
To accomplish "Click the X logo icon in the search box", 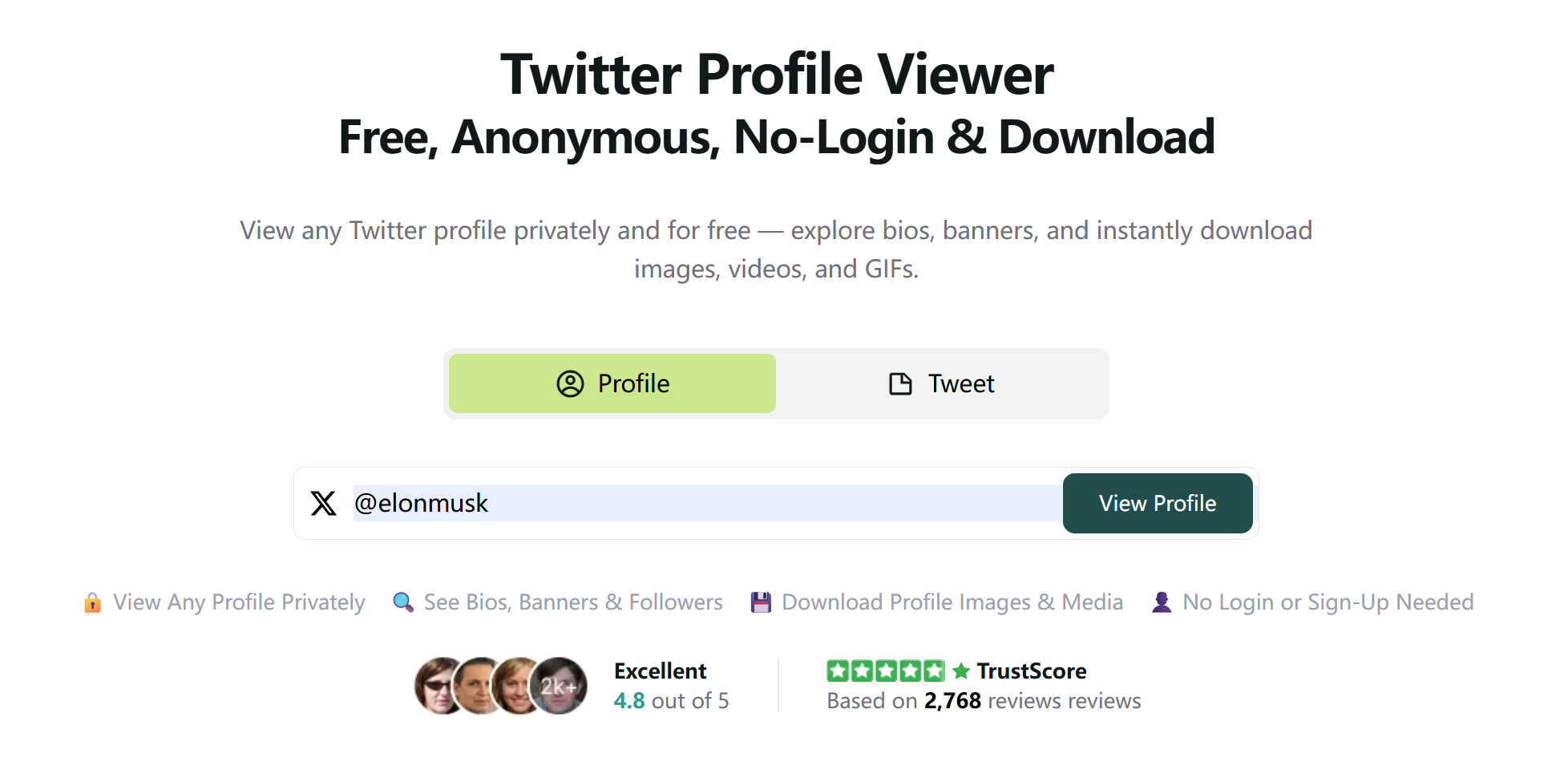I will pyautogui.click(x=324, y=503).
